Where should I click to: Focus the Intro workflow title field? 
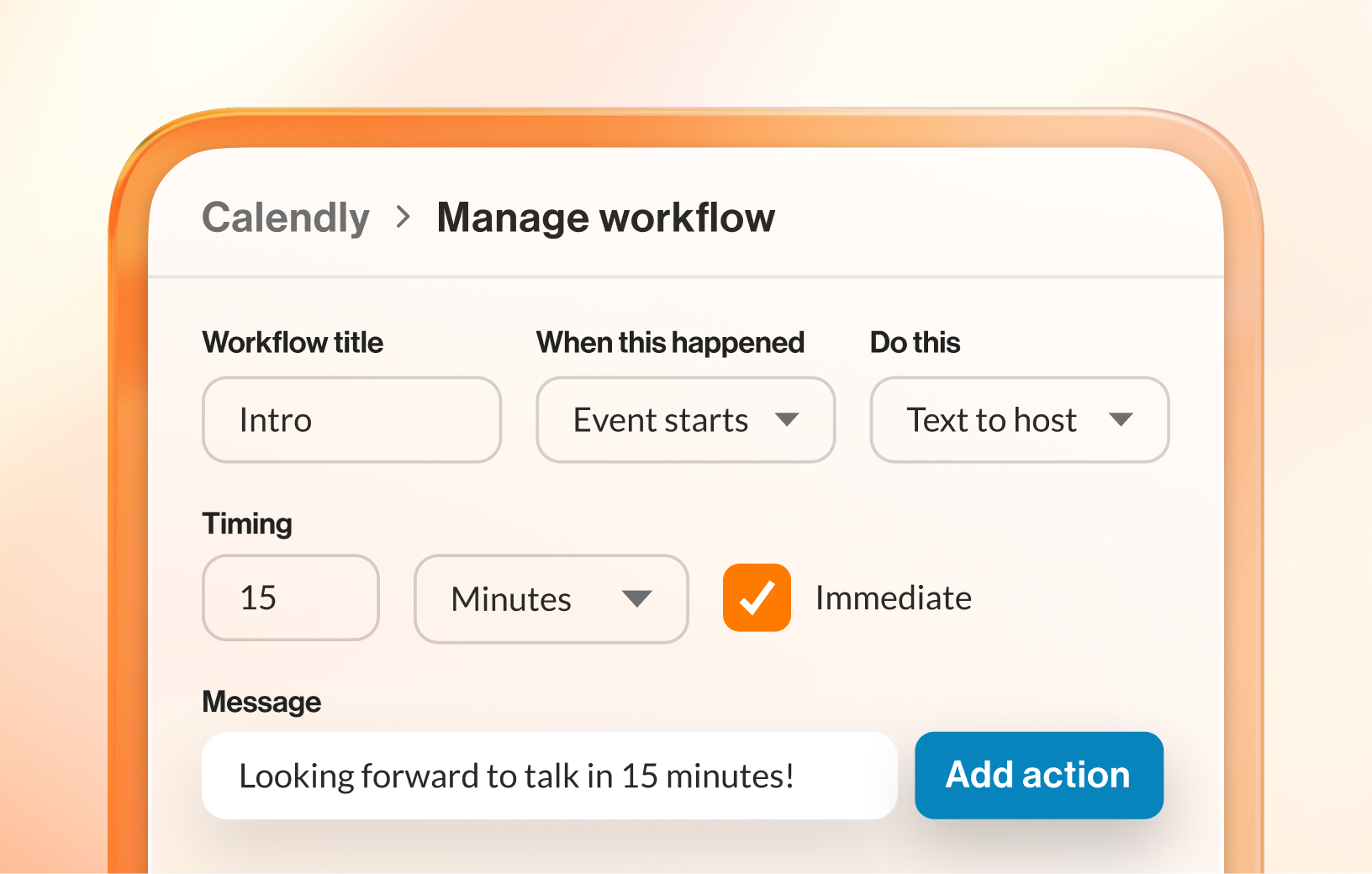(x=351, y=420)
